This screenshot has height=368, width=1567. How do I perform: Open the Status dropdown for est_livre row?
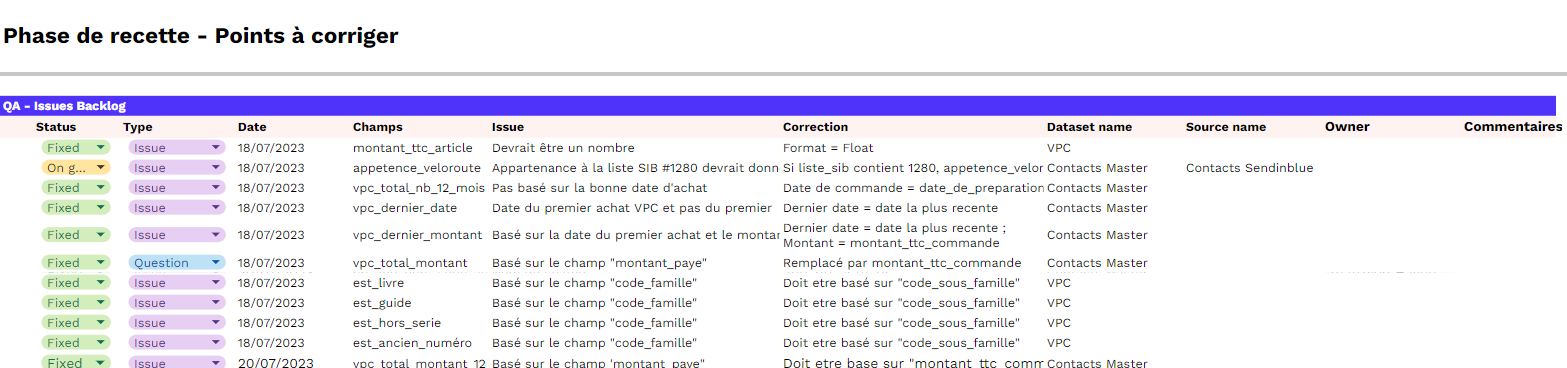[x=76, y=283]
